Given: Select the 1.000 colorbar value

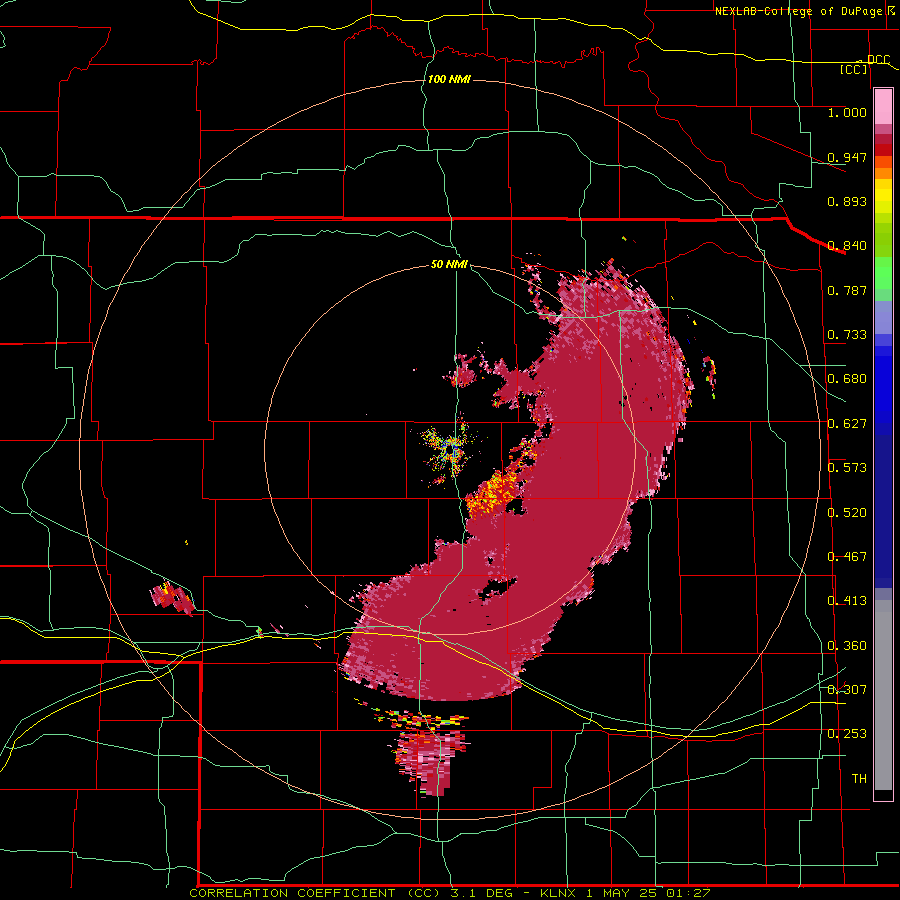Looking at the screenshot, I should pos(847,112).
